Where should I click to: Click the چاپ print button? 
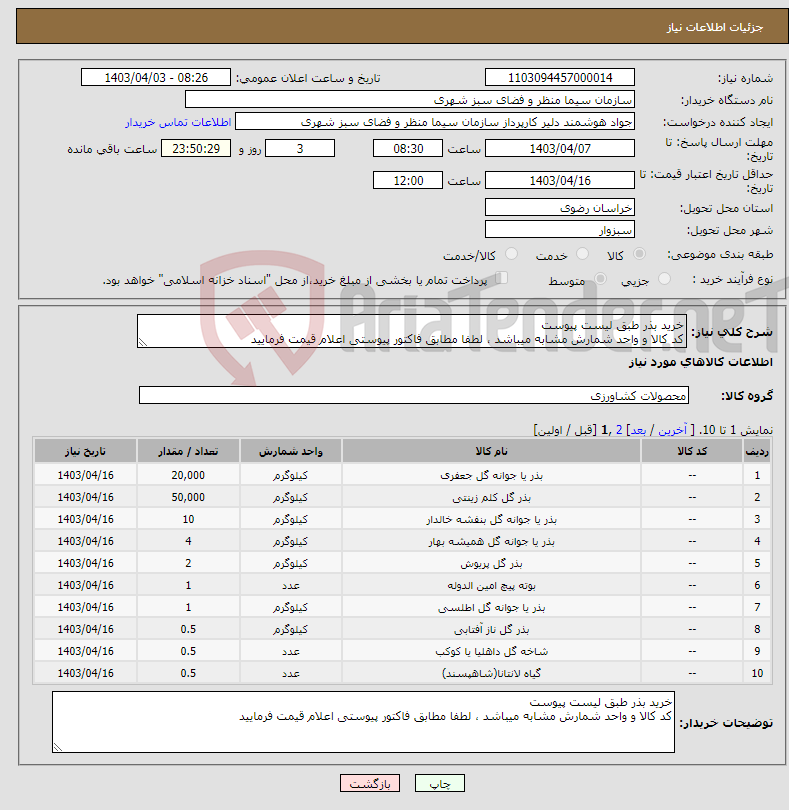[440, 783]
